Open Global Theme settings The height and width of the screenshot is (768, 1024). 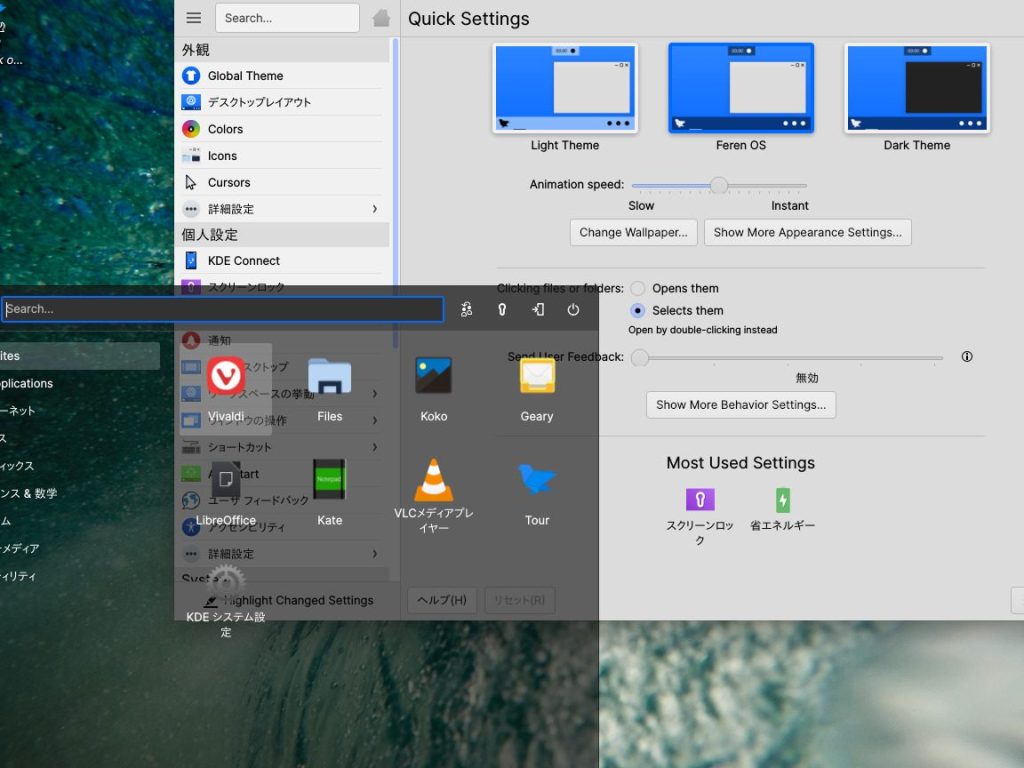tap(282, 76)
